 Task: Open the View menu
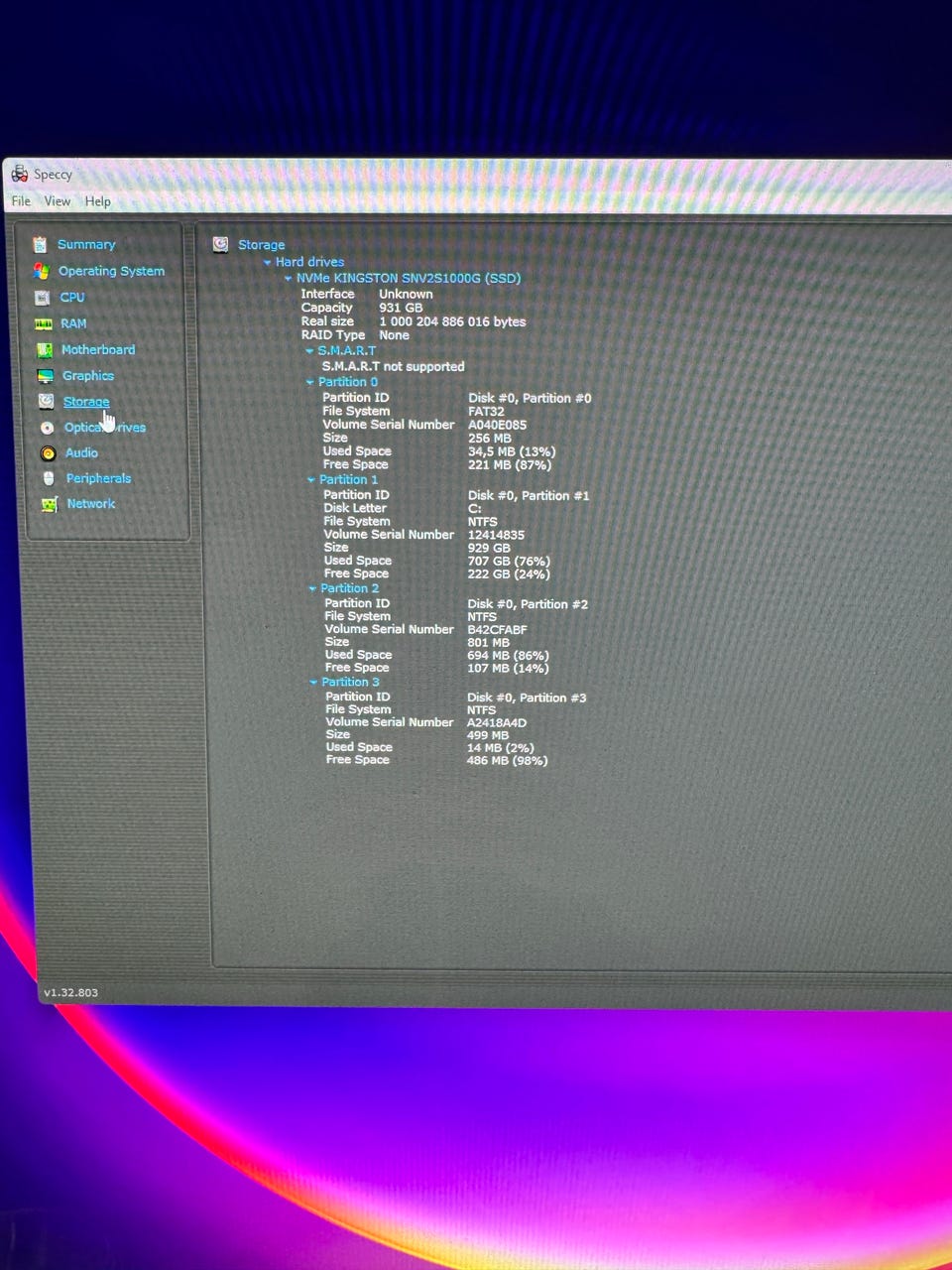pyautogui.click(x=58, y=200)
